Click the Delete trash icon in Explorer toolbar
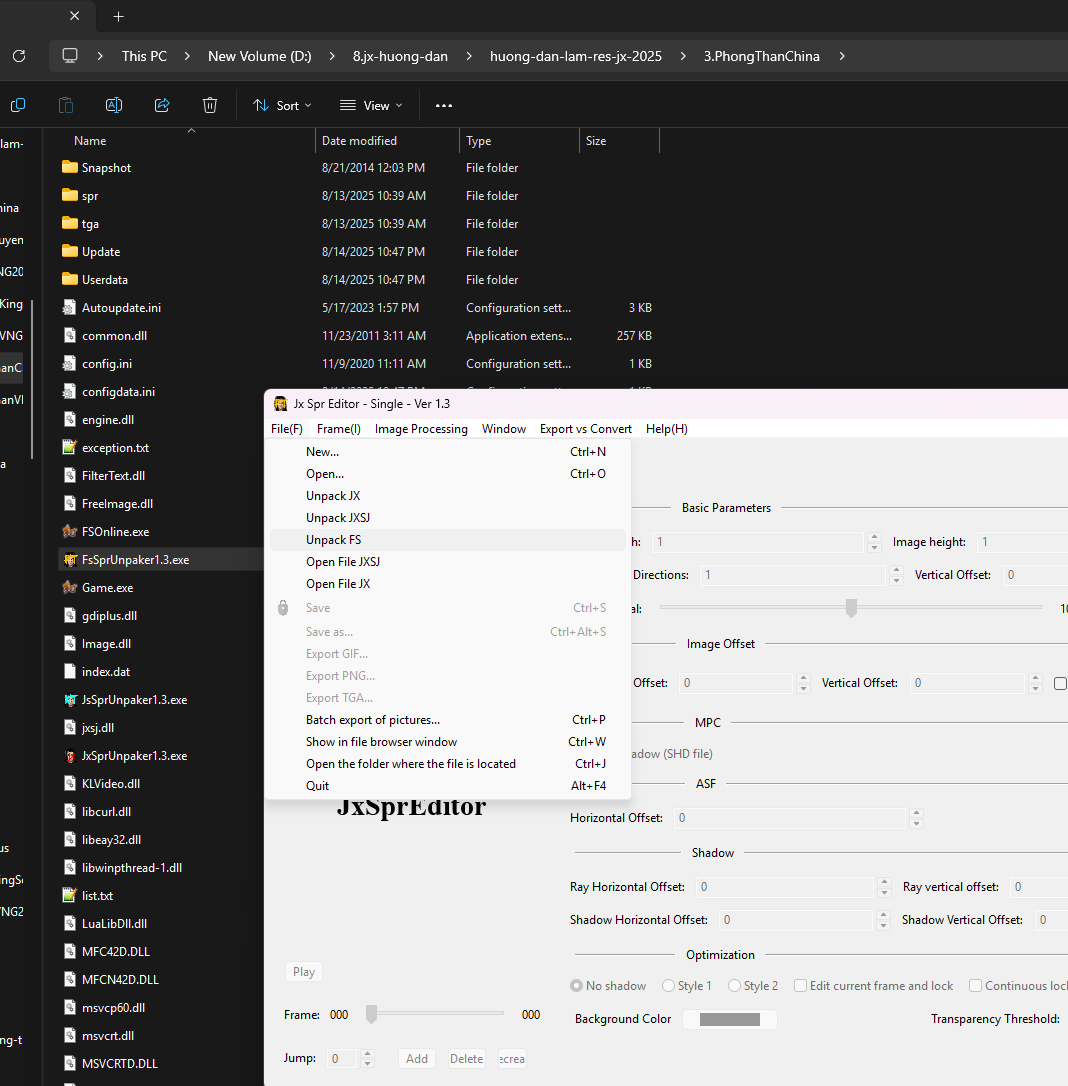1068x1086 pixels. [x=210, y=105]
